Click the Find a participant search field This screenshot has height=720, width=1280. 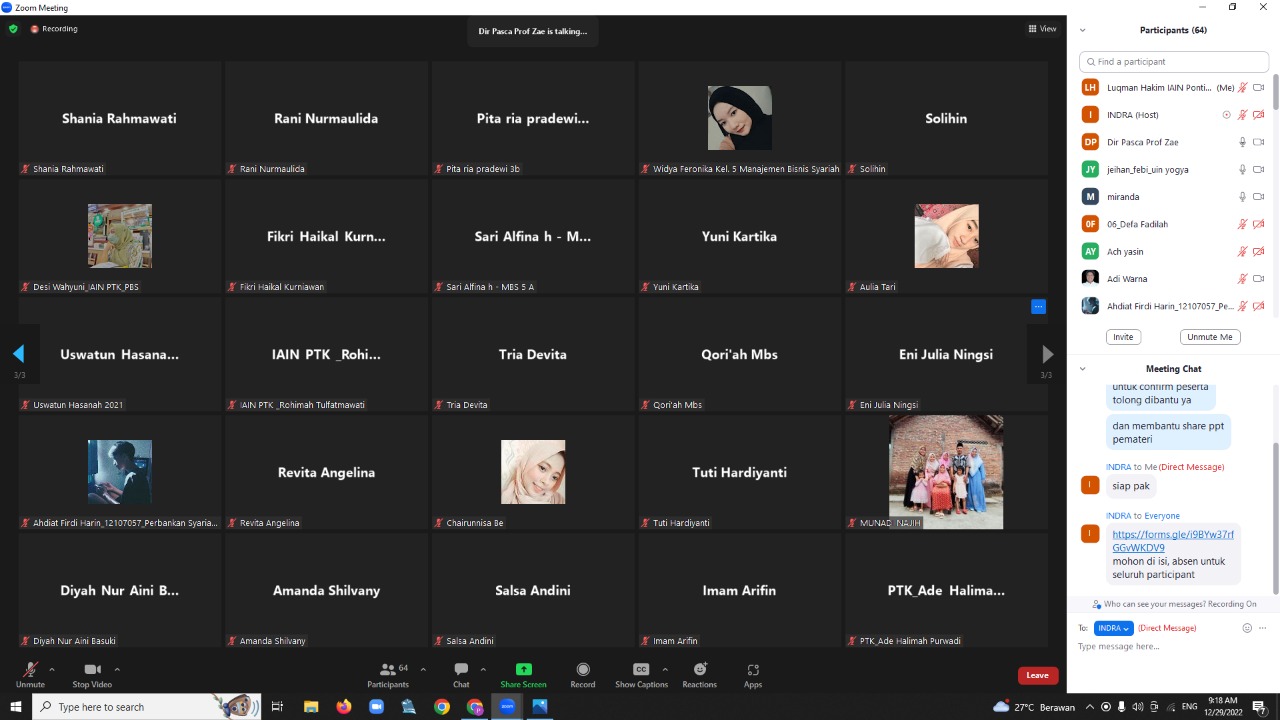click(1174, 62)
